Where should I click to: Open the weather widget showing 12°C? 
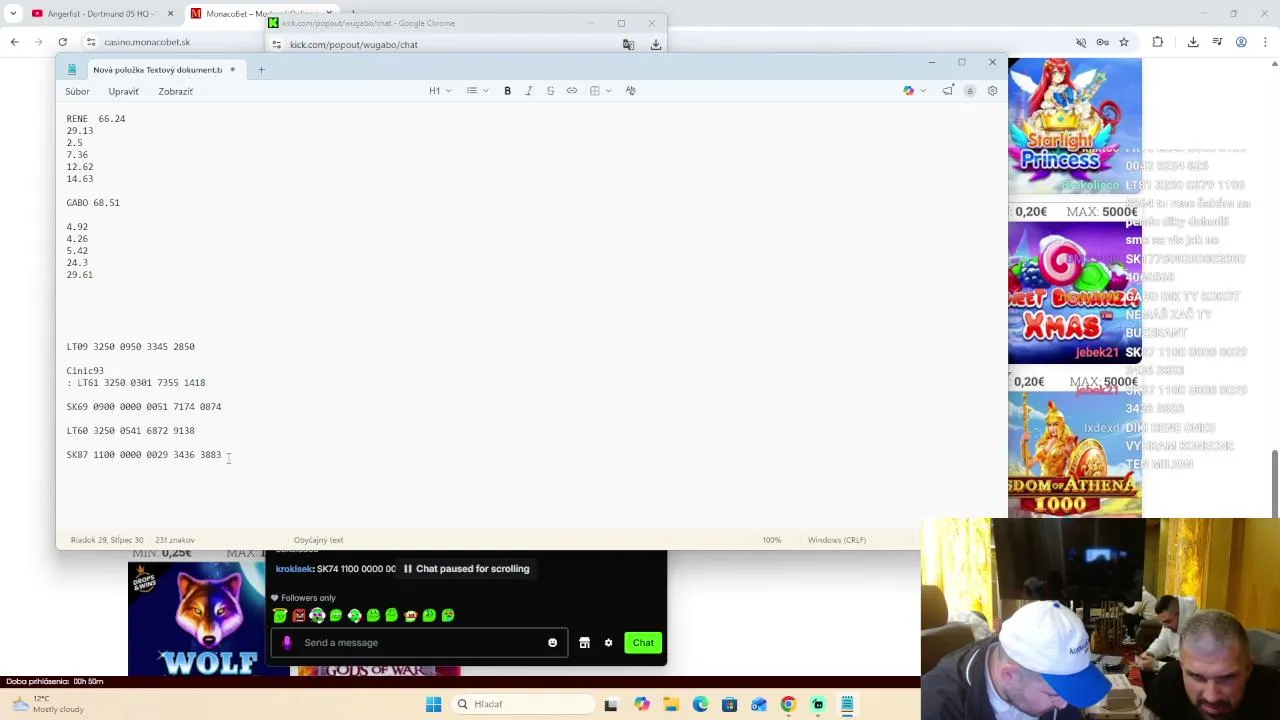point(48,704)
